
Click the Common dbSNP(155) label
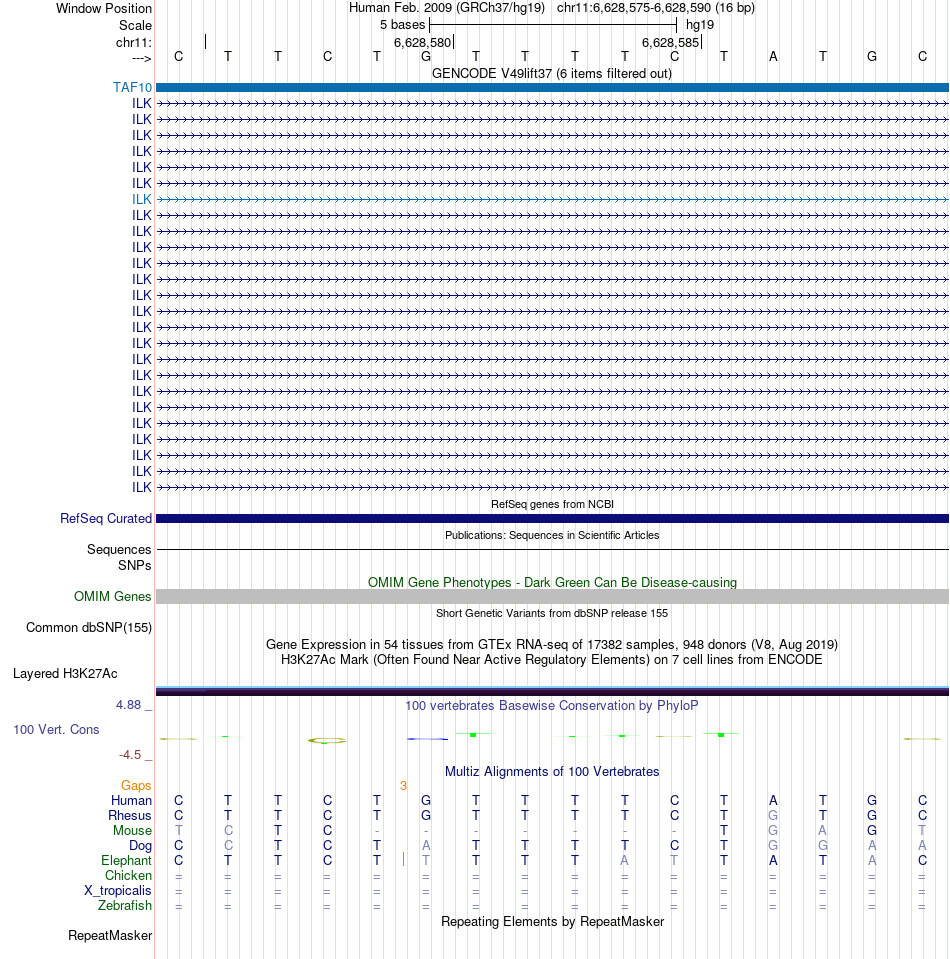(89, 628)
